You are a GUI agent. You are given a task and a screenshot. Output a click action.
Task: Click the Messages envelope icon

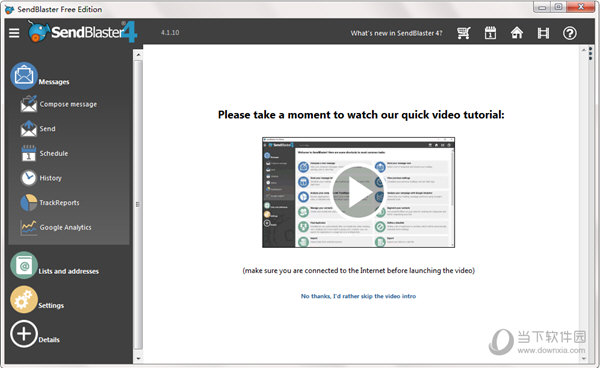[24, 76]
